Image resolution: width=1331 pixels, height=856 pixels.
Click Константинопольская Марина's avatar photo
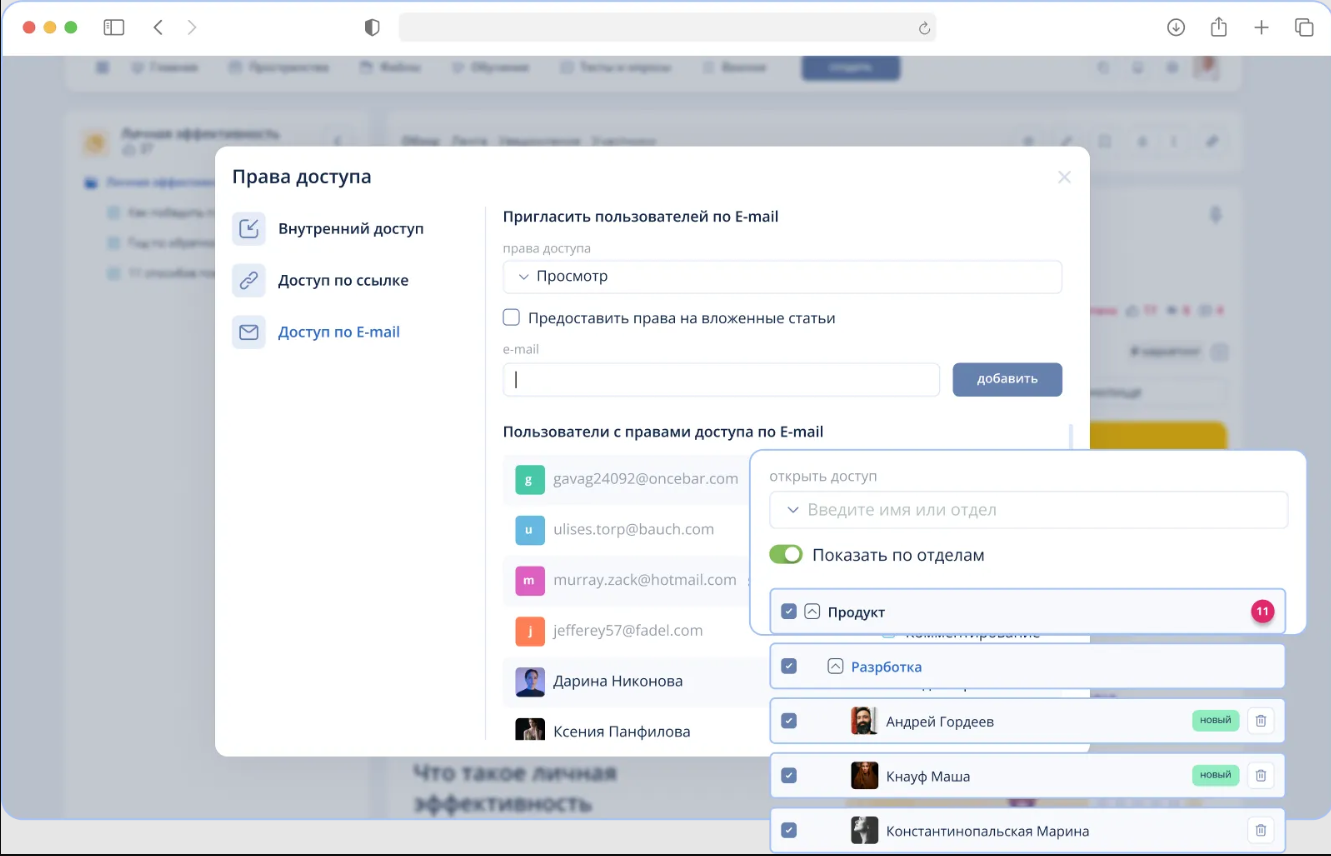click(864, 831)
